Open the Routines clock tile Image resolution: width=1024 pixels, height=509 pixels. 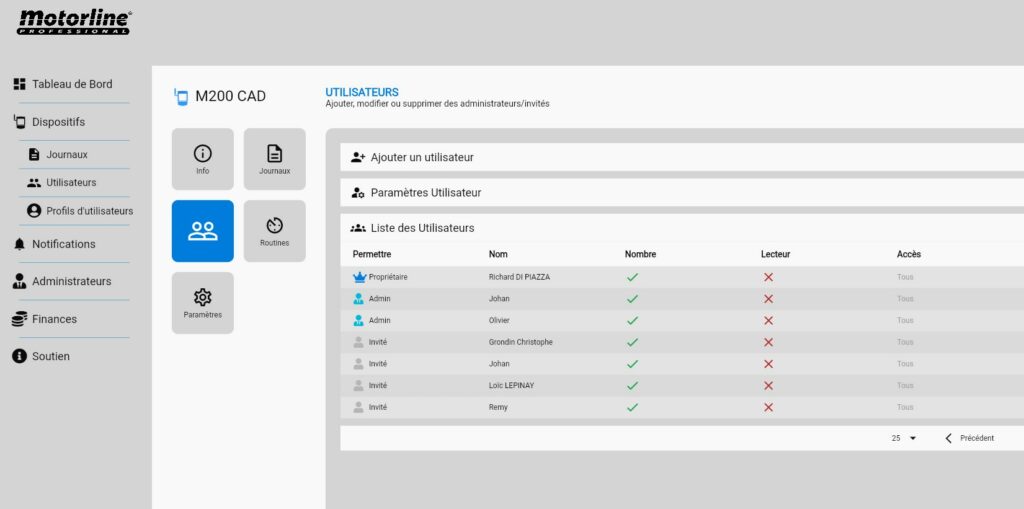tap(274, 231)
